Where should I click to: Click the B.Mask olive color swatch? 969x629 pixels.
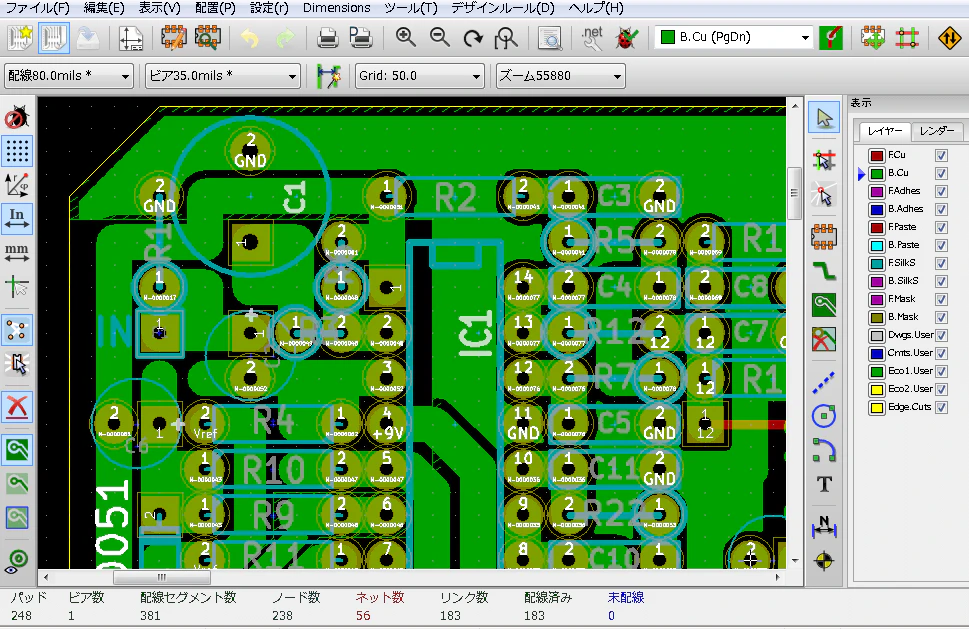coord(876,318)
